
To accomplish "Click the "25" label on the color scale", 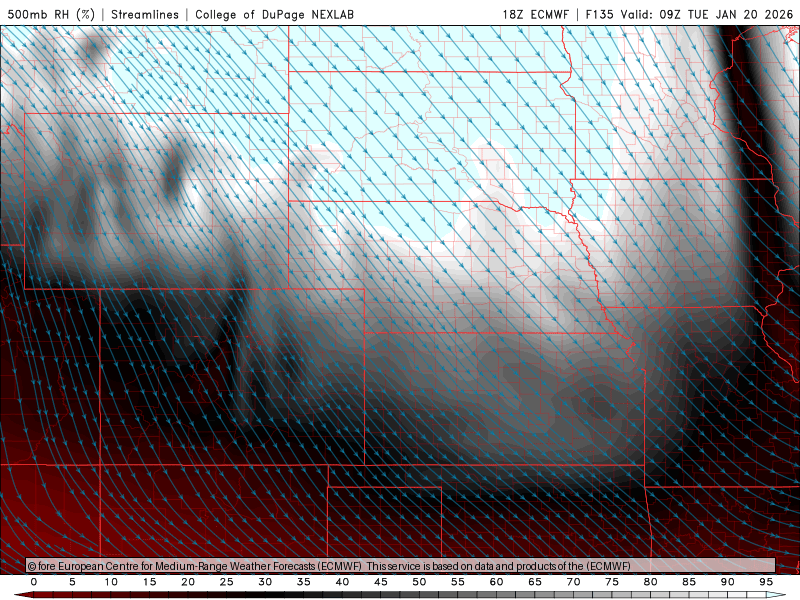I will click(x=227, y=582).
